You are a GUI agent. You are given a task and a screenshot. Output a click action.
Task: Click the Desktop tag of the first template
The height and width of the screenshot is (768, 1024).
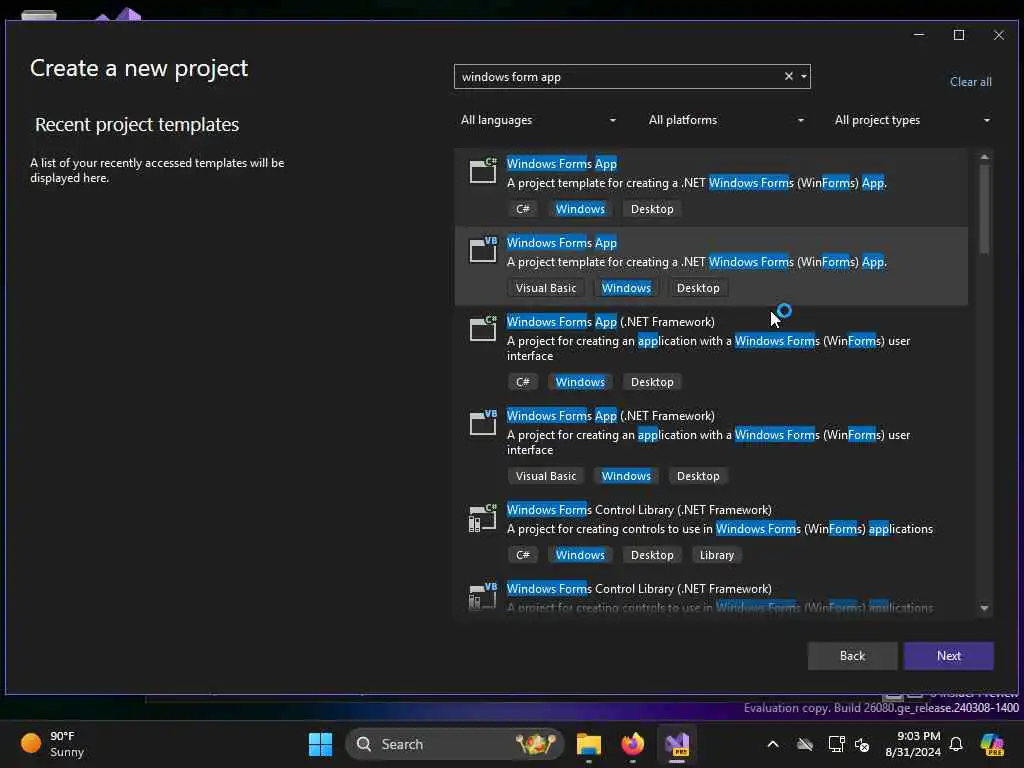click(x=652, y=209)
